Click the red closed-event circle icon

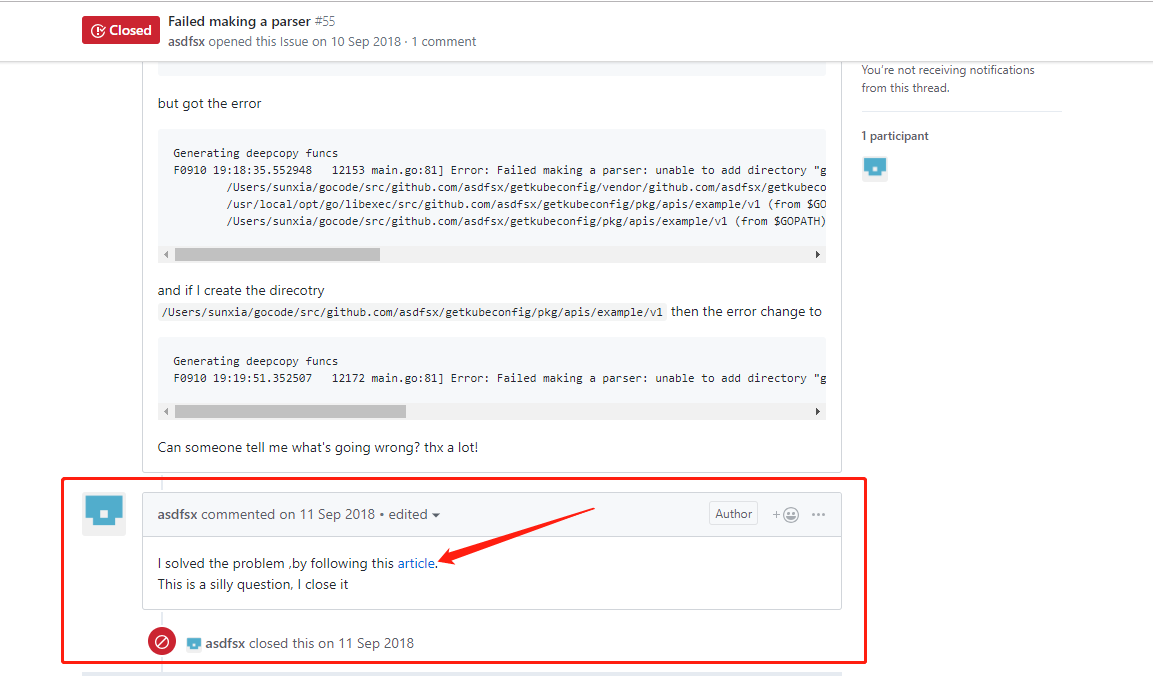tap(162, 641)
